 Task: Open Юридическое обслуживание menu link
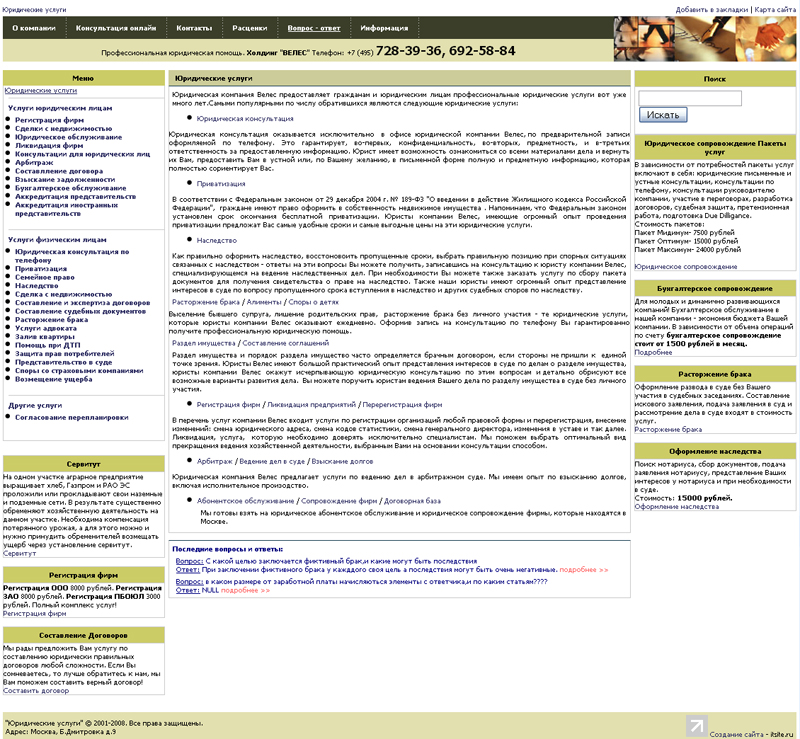[68, 137]
